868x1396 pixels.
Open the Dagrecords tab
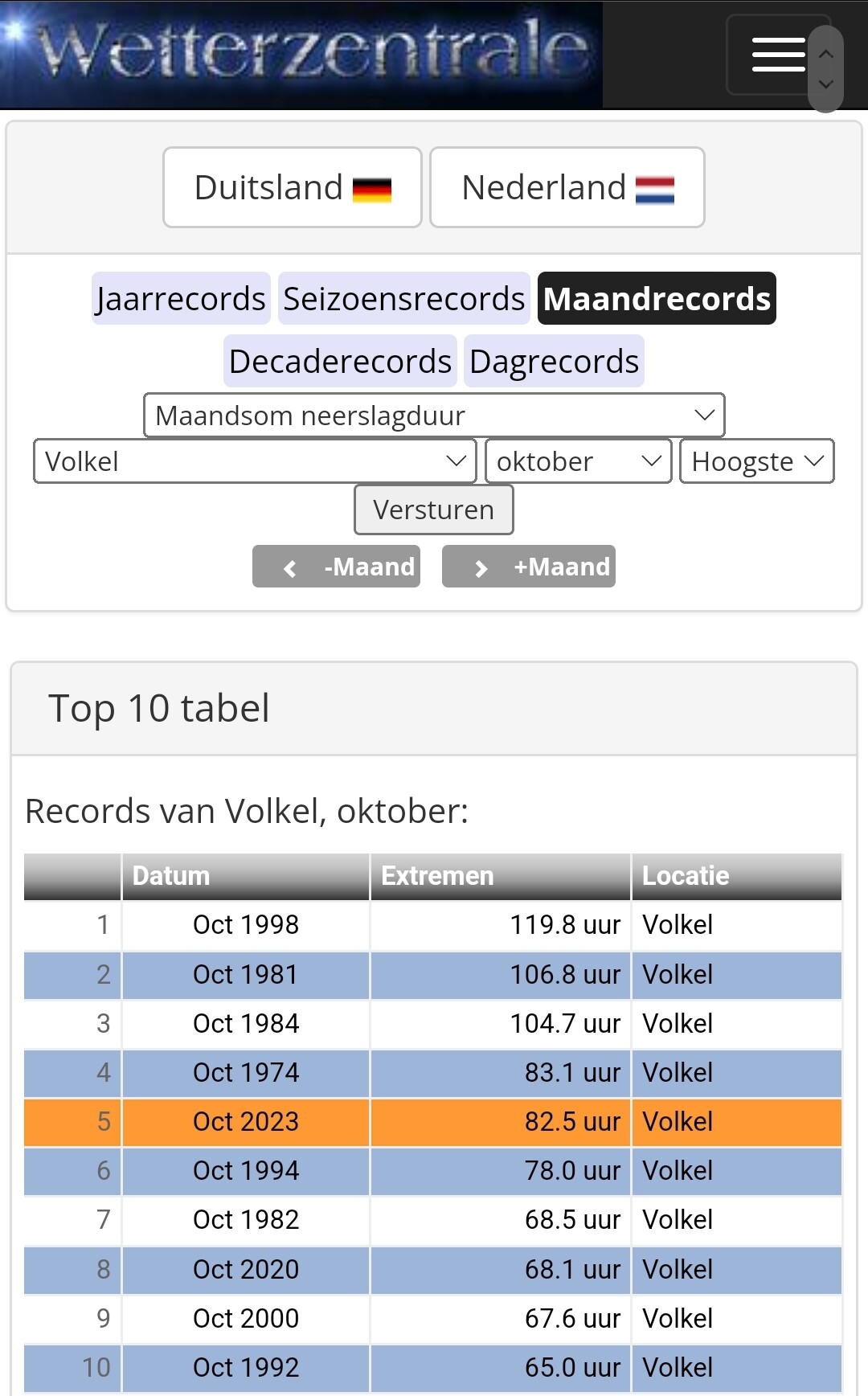pyautogui.click(x=554, y=362)
